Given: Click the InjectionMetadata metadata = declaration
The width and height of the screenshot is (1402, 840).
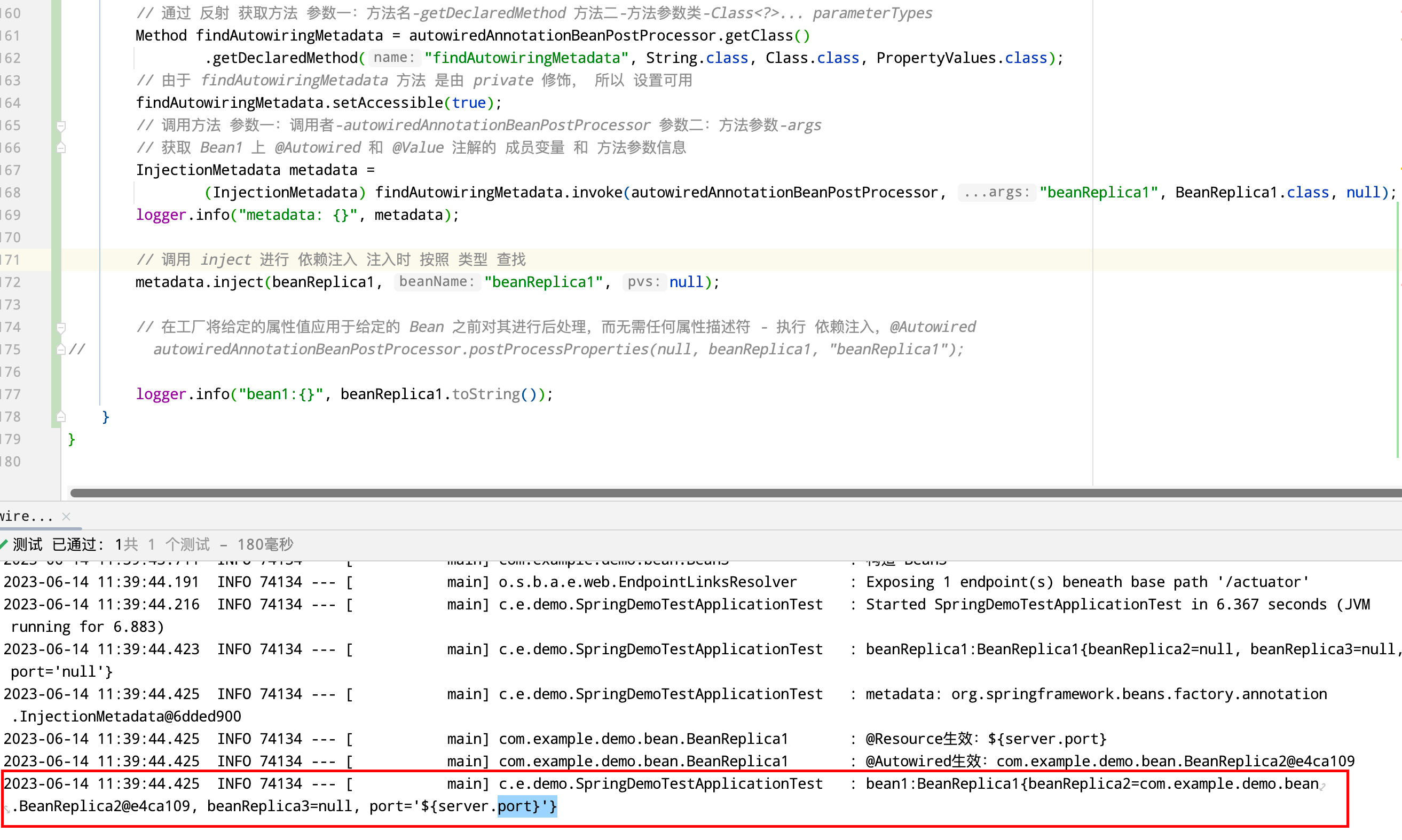Looking at the screenshot, I should 255,170.
